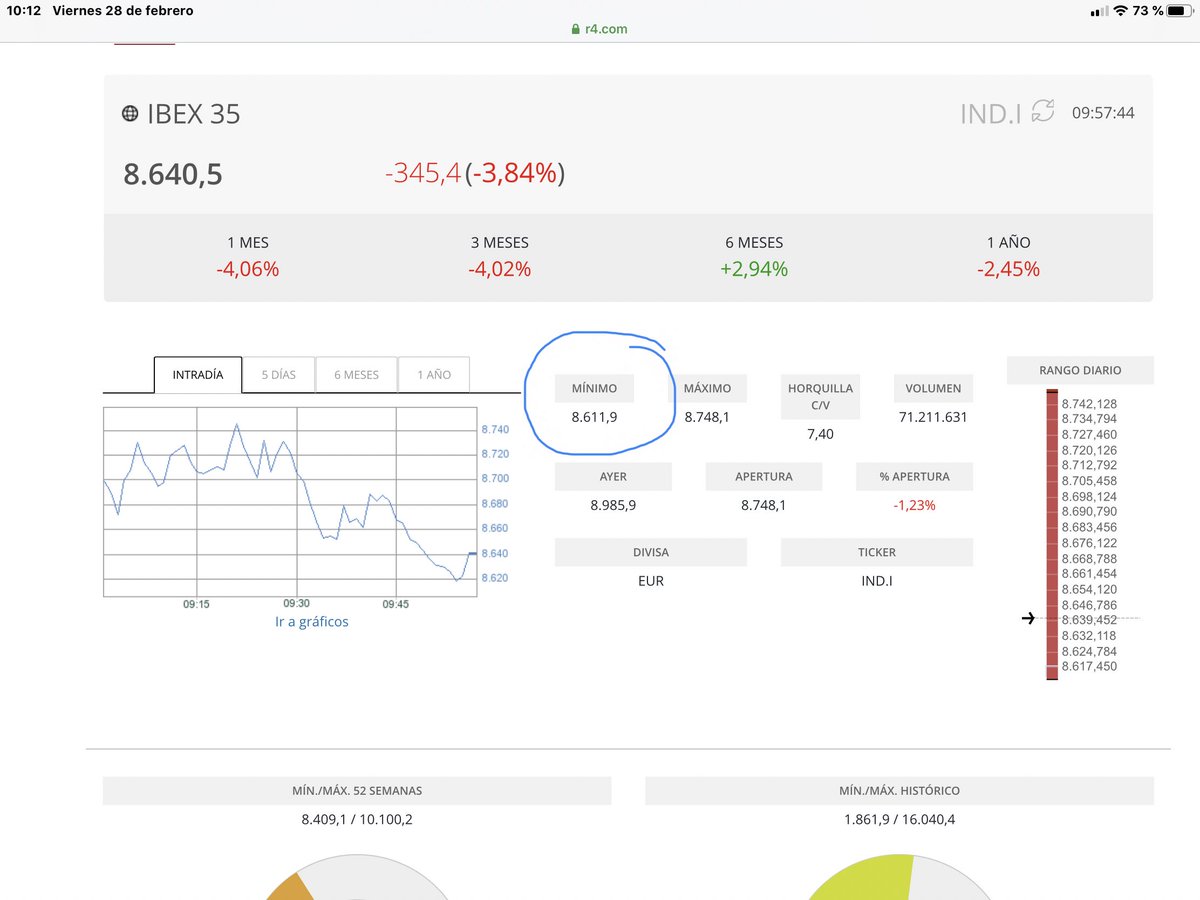Tap the green padlock icon in address bar
1200x900 pixels.
point(576,30)
